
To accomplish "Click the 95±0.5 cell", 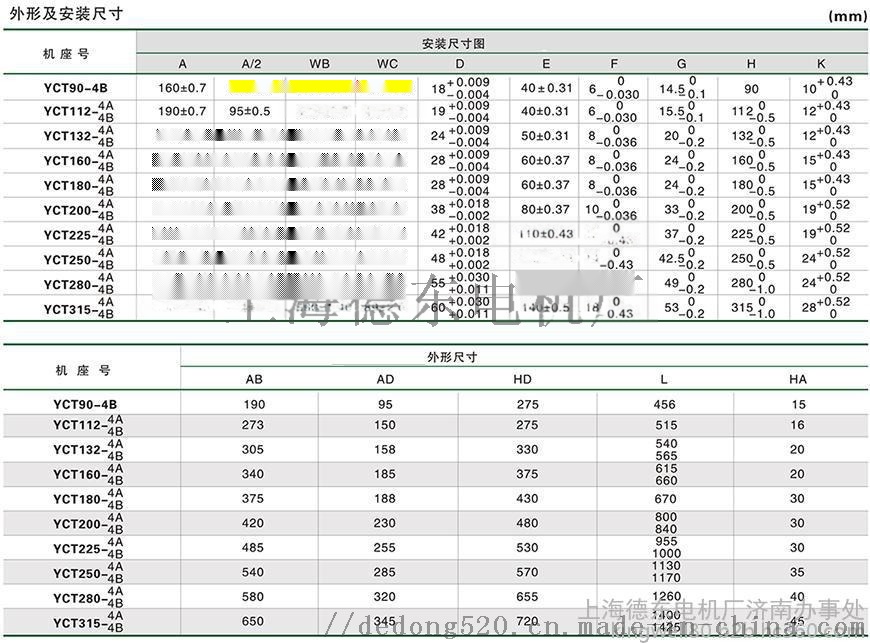I will [250, 111].
